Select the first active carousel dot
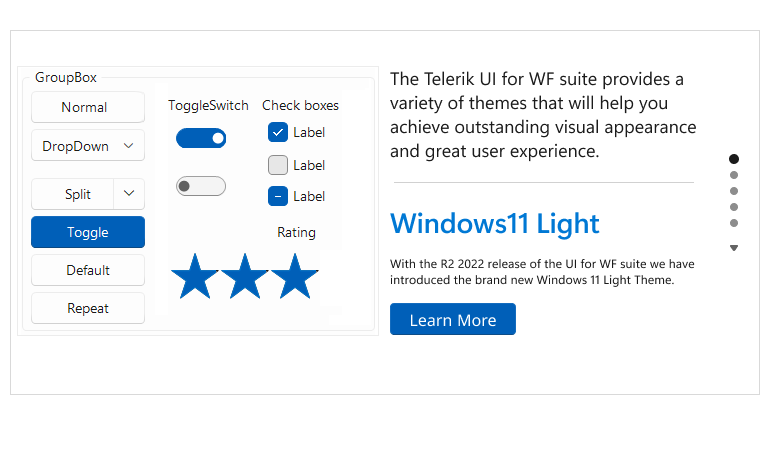Image resolution: width=770 pixels, height=455 pixels. [734, 159]
